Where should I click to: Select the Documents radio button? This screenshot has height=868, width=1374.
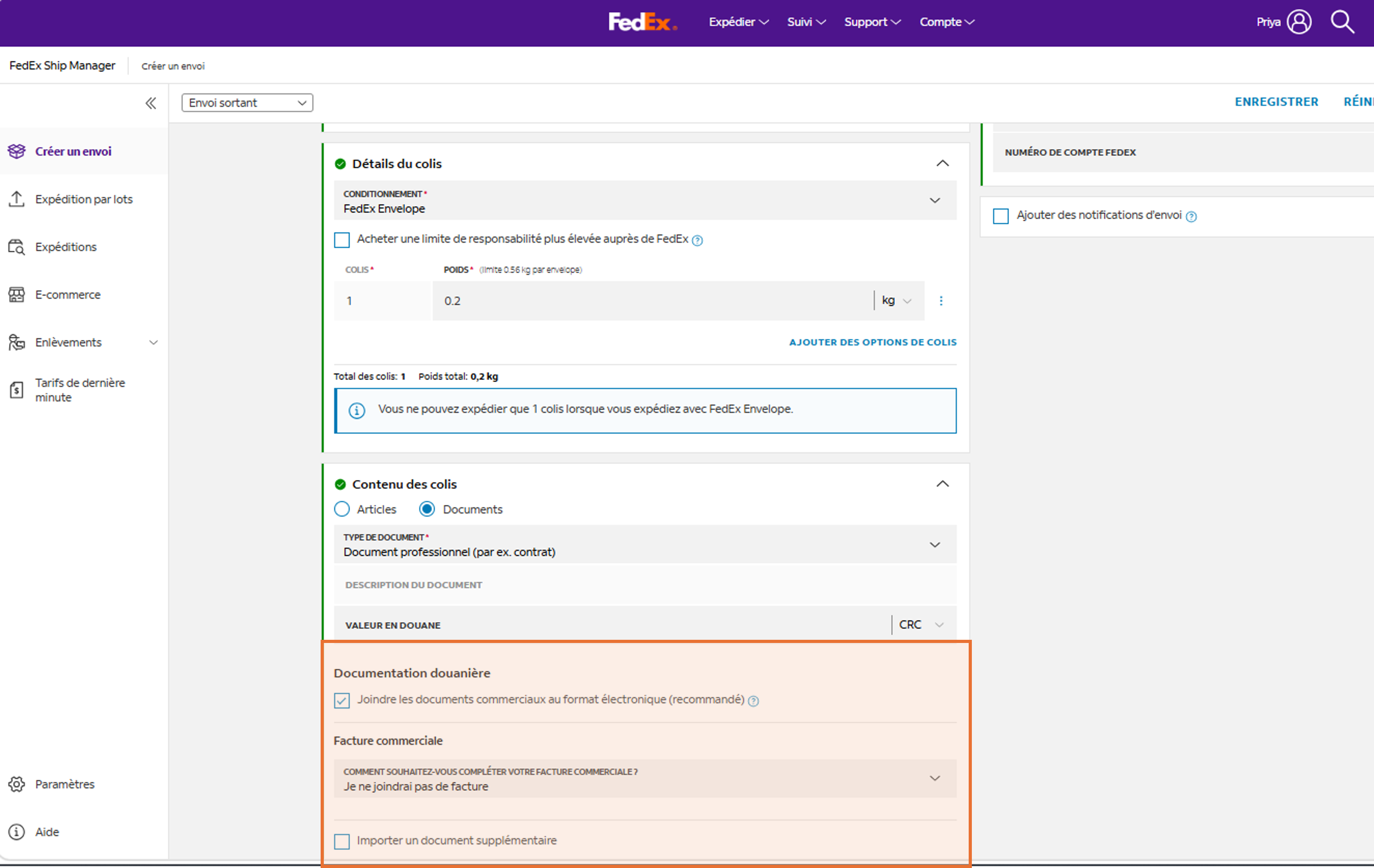pos(427,509)
